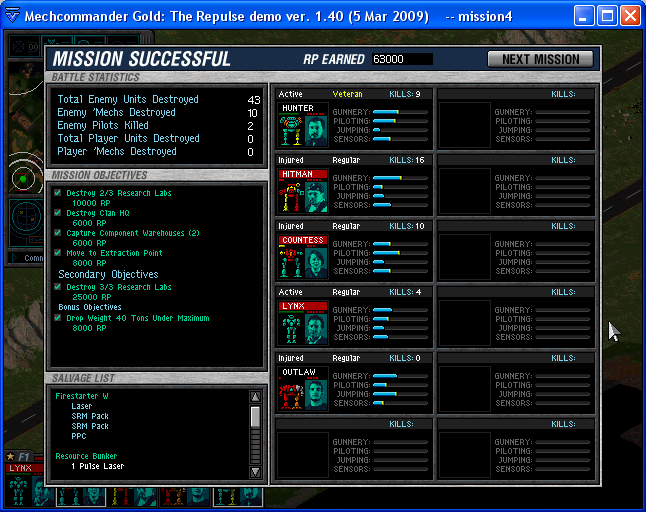Select Hunter's pilot portrait
This screenshot has width=646, height=512.
pyautogui.click(x=316, y=131)
